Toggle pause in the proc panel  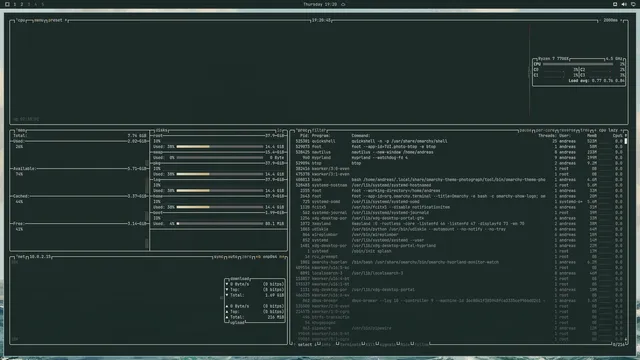pos(525,130)
